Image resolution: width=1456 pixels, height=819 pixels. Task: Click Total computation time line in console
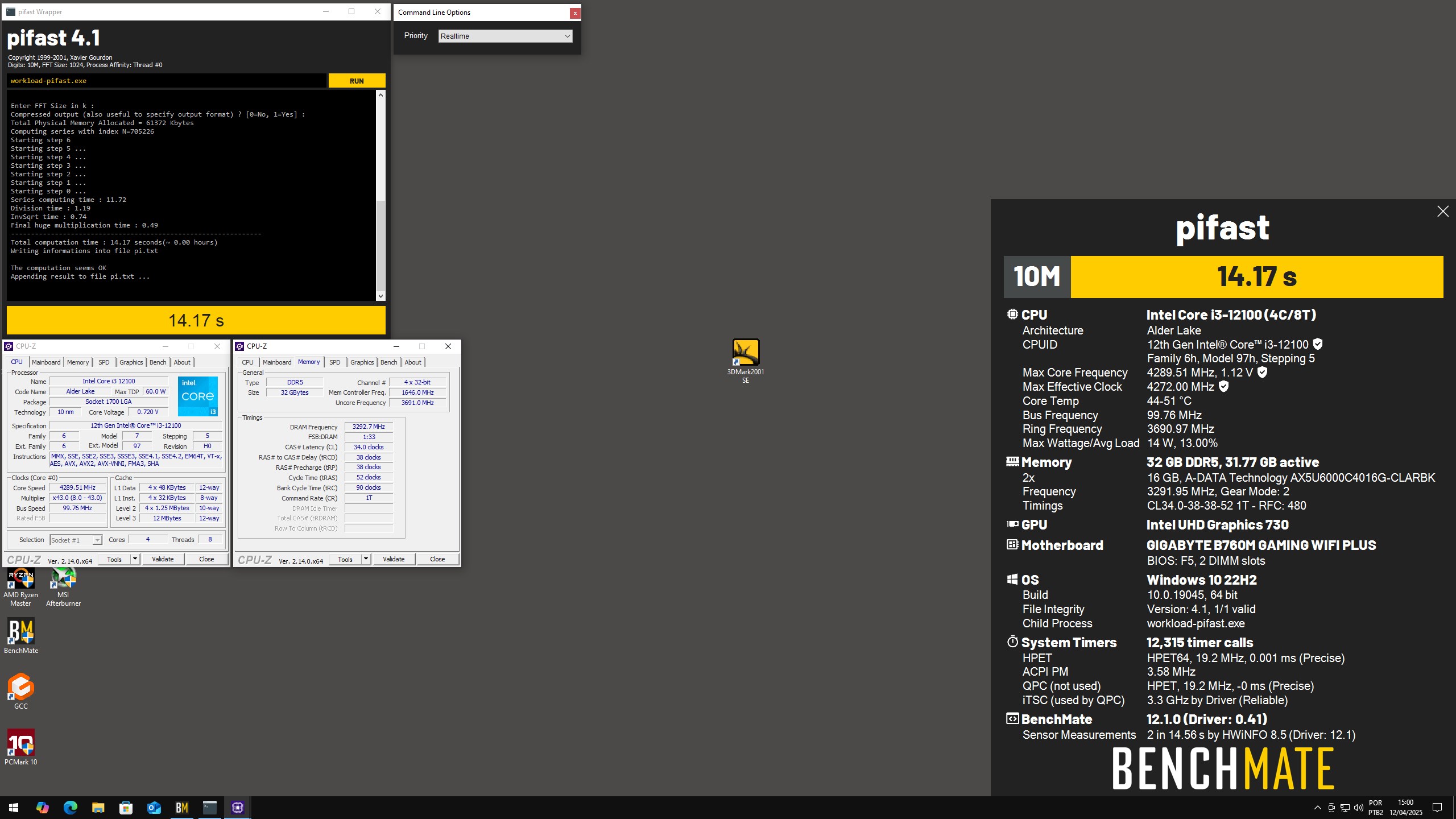coord(114,242)
